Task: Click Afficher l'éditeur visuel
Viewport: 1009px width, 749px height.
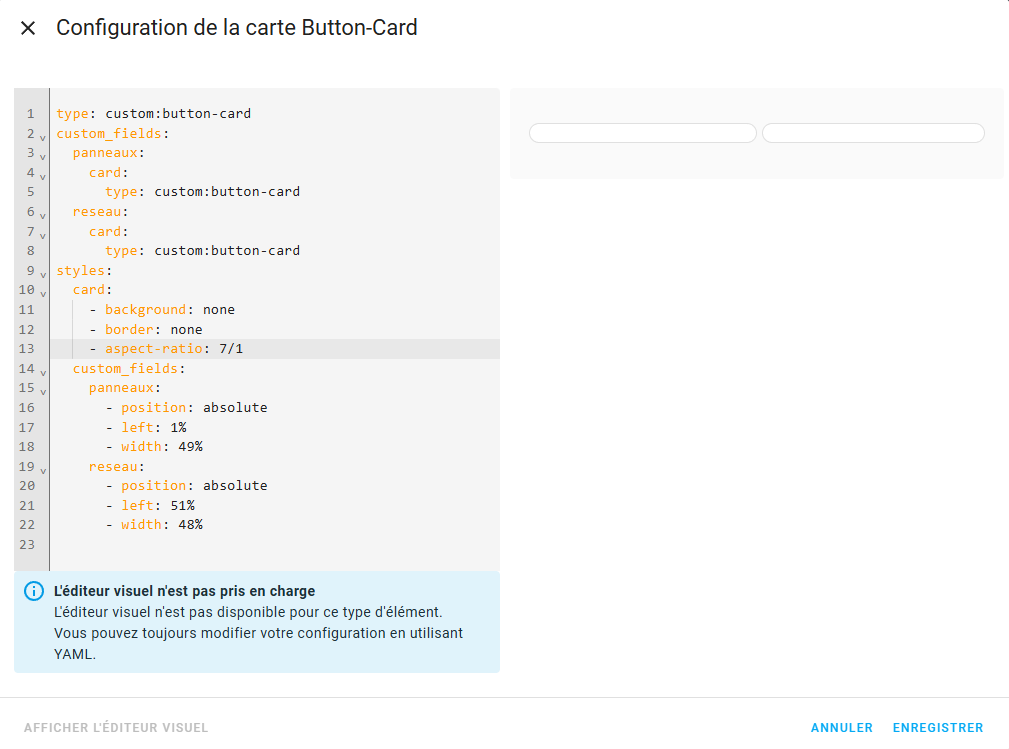Action: pyautogui.click(x=116, y=727)
